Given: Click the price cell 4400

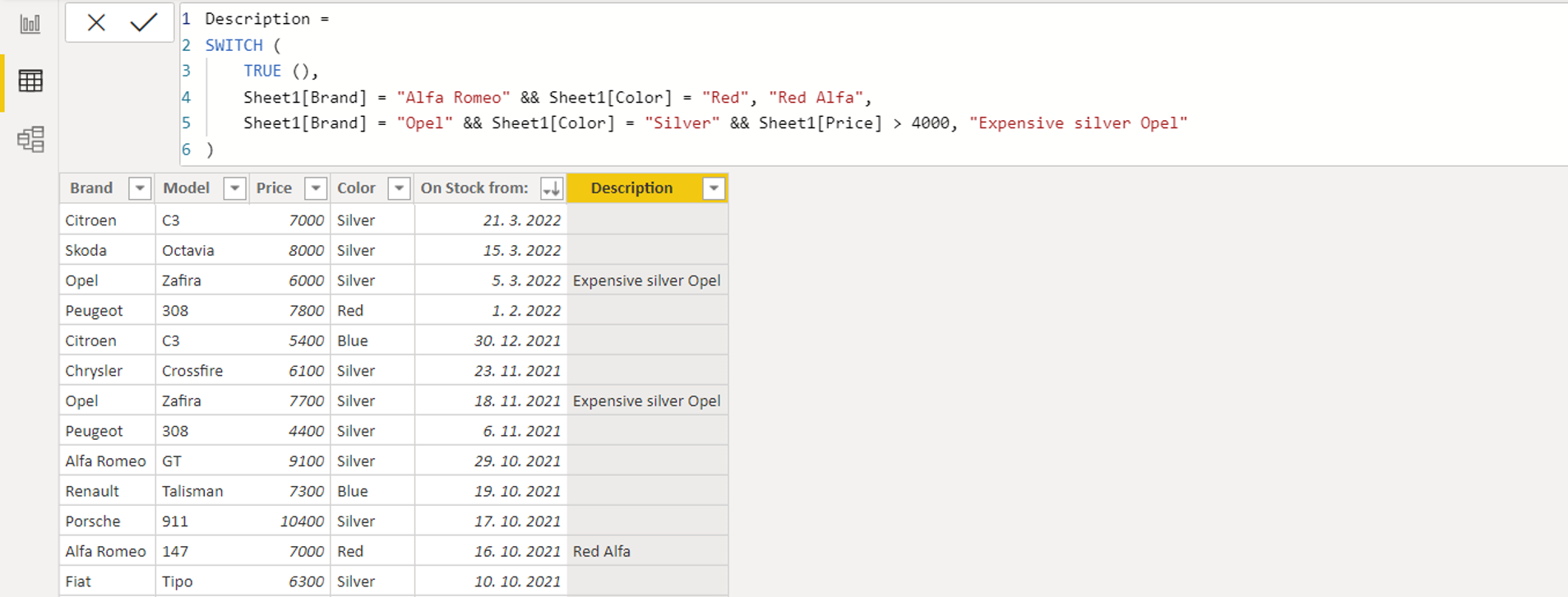Looking at the screenshot, I should 289,431.
